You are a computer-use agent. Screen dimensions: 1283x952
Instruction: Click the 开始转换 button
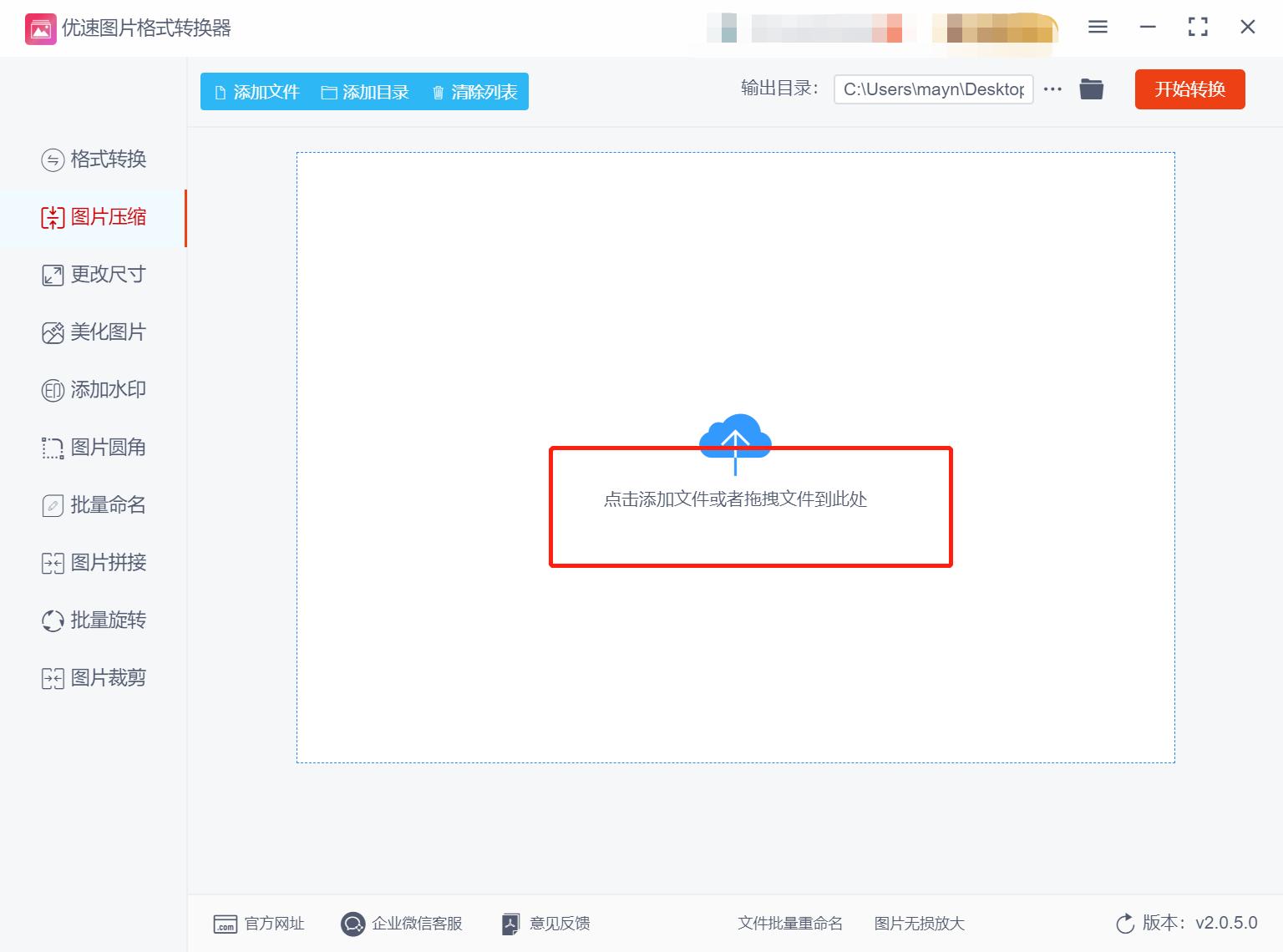pos(1189,89)
